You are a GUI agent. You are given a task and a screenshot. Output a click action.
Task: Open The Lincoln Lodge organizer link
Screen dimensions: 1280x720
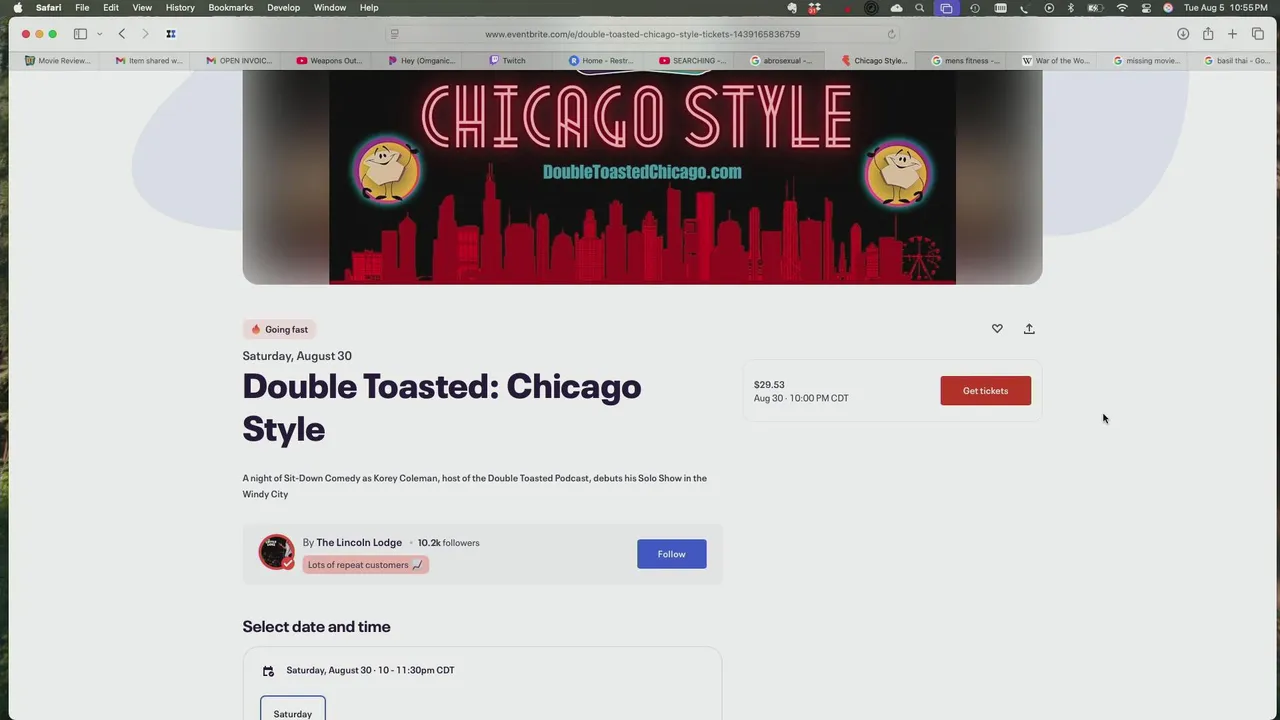point(359,543)
